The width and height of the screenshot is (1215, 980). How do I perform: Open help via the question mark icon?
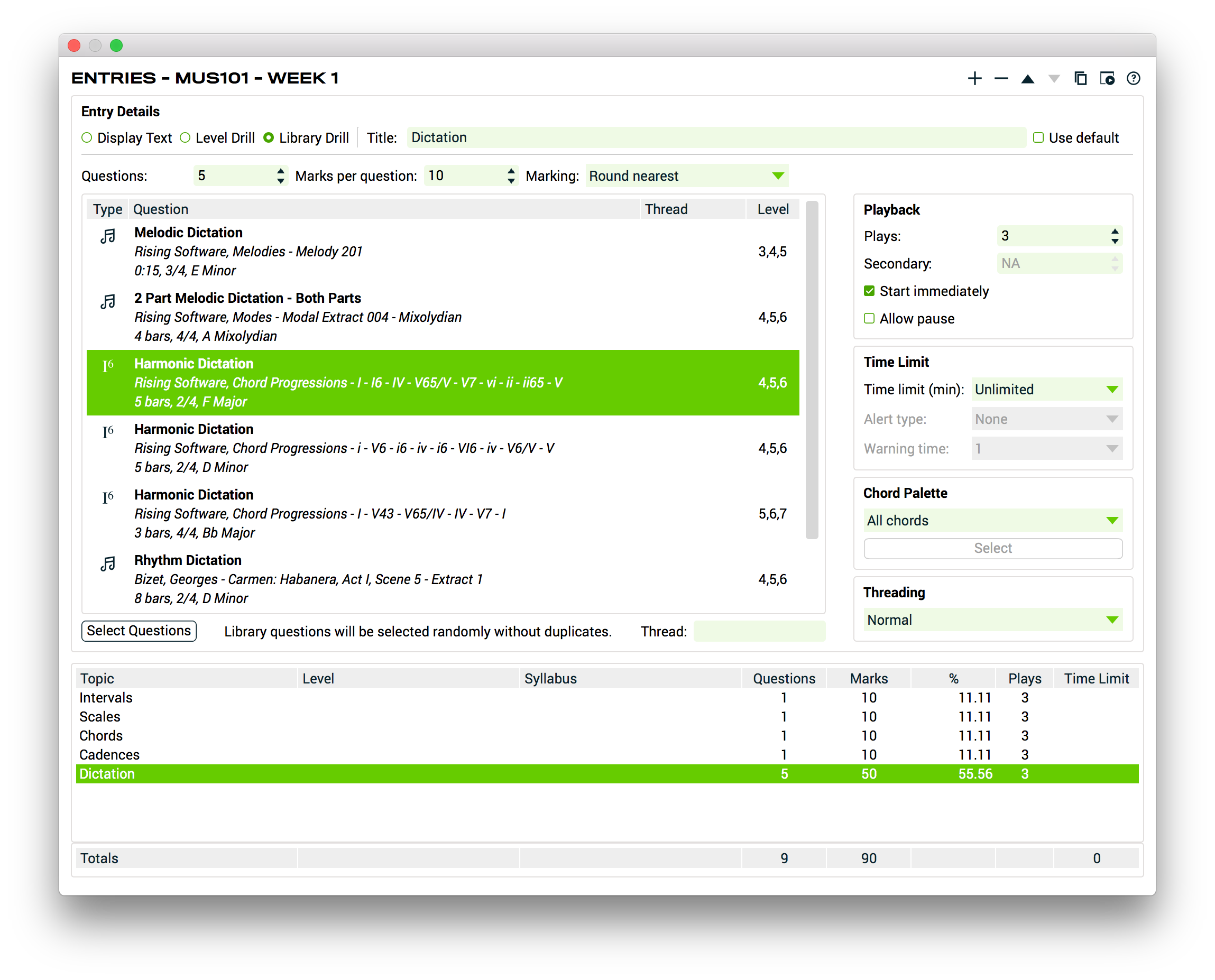(x=1133, y=78)
